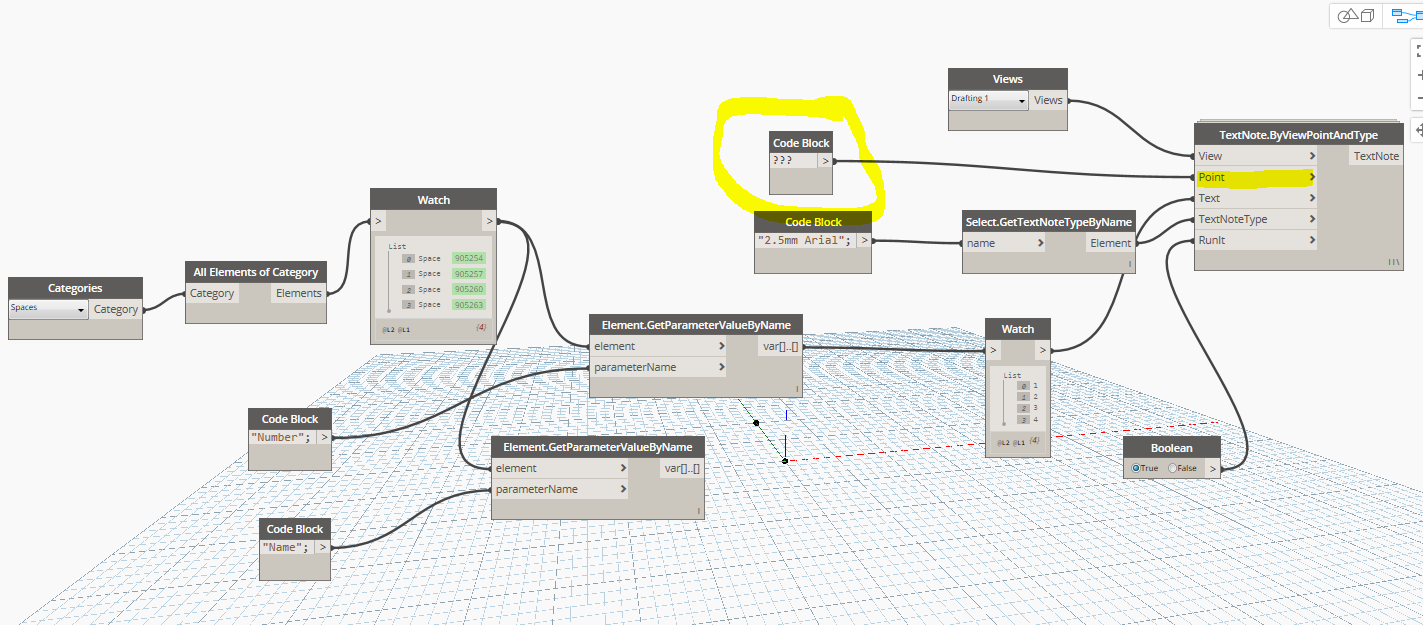This screenshot has height=625, width=1423.
Task: Click the TextNote output port
Action: pos(1376,156)
